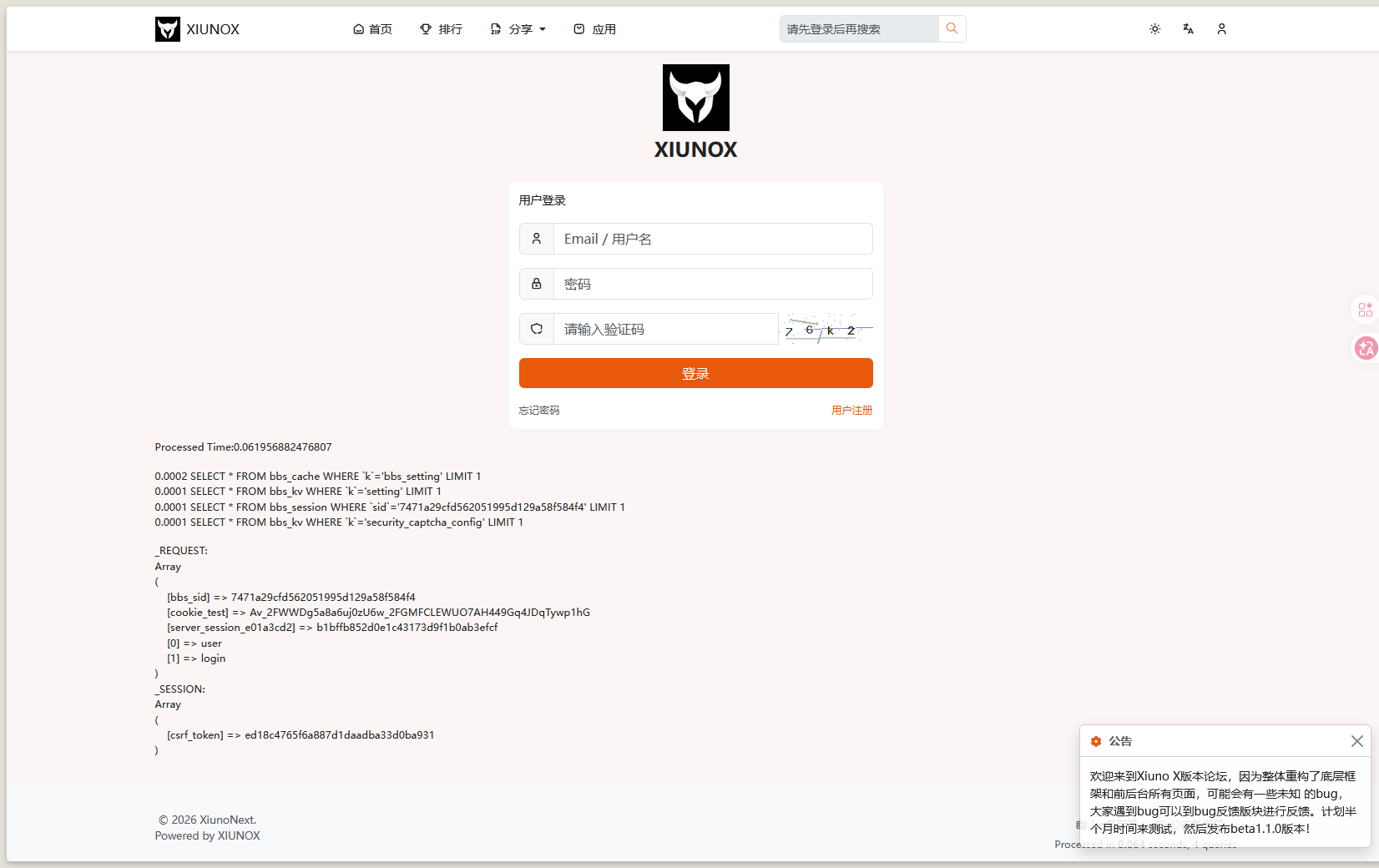Click the 'bbs_cache' SQL query line
The width and height of the screenshot is (1379, 868).
[x=318, y=477]
